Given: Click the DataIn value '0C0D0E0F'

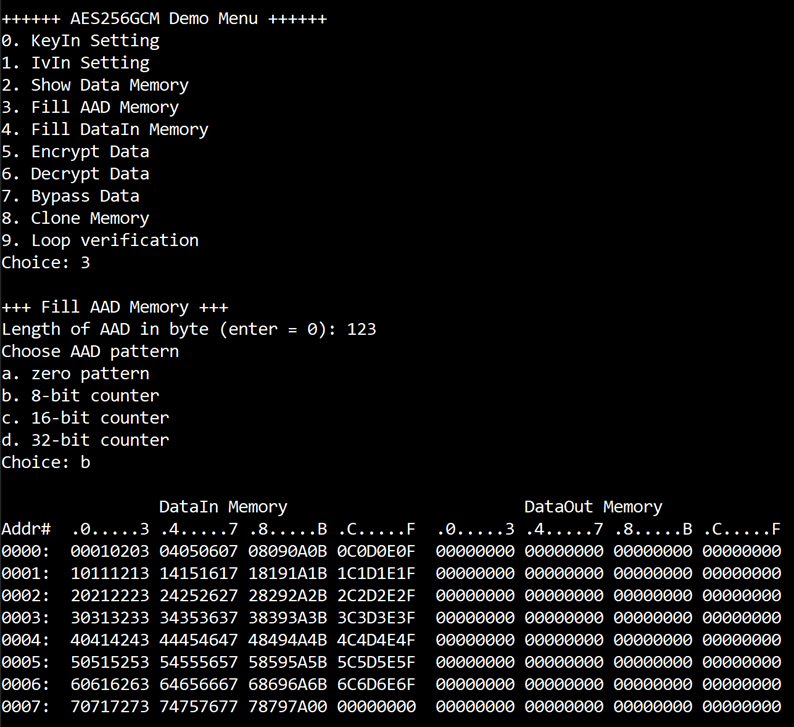Looking at the screenshot, I should [x=377, y=552].
